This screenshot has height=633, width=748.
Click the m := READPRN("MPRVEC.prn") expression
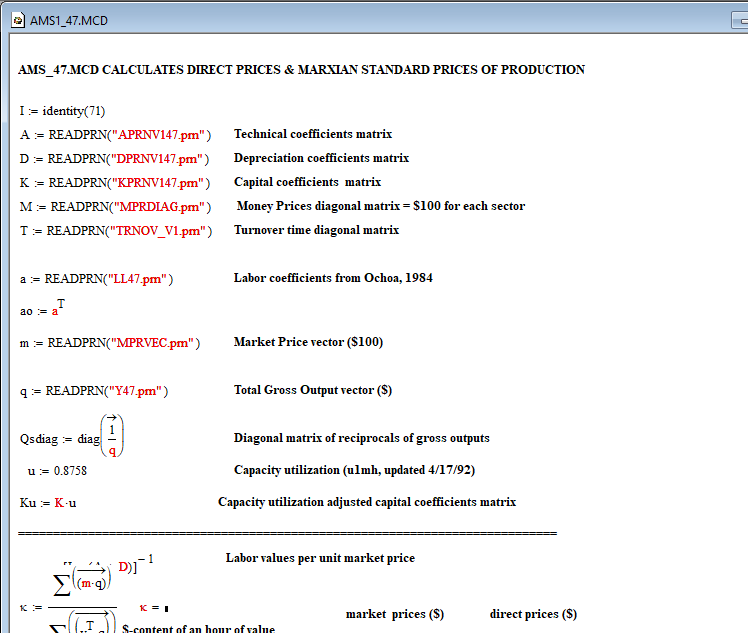[x=110, y=343]
